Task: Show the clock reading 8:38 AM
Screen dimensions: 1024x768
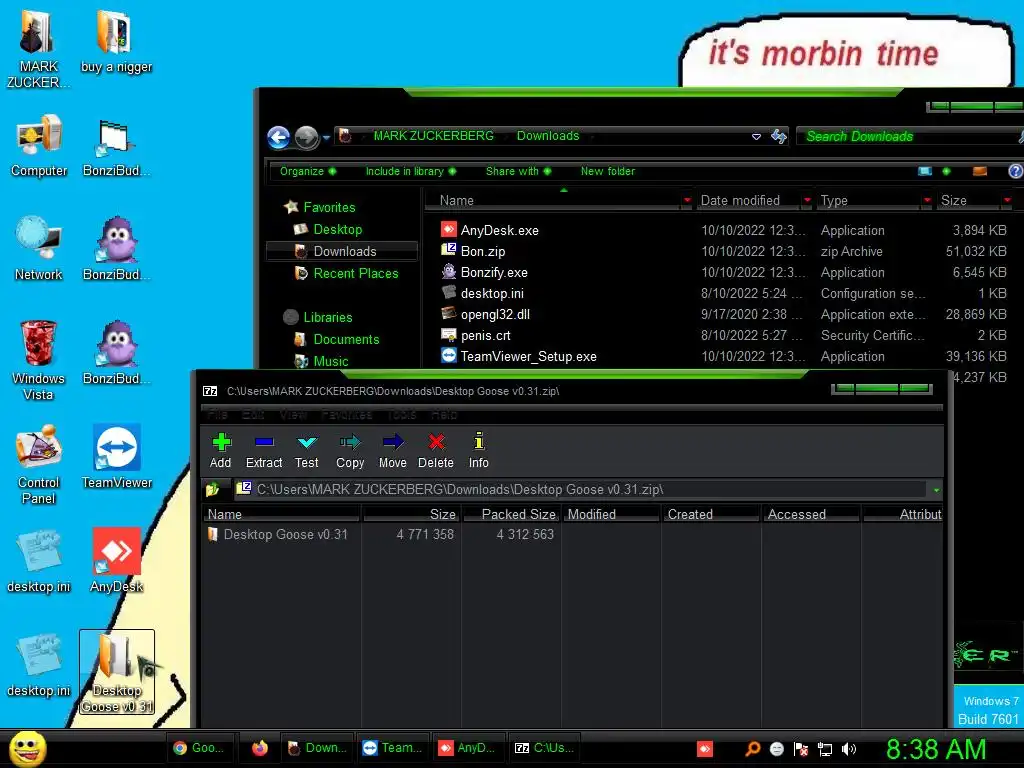Action: [x=936, y=749]
